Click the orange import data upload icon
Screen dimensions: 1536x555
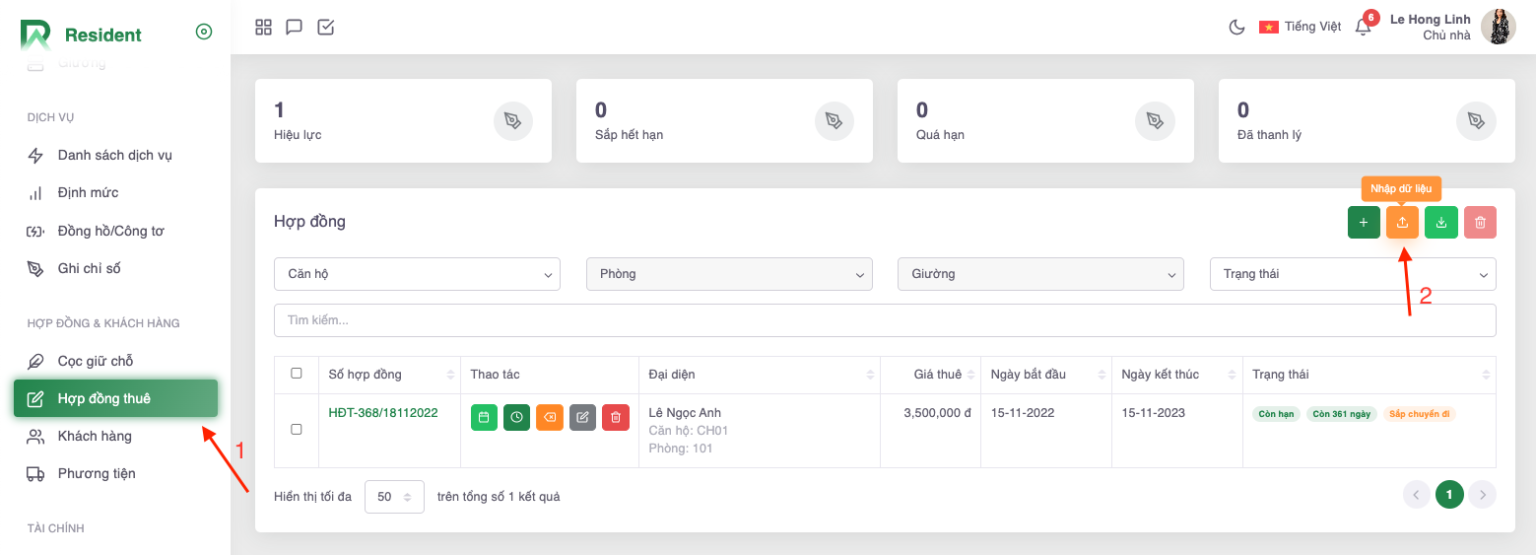[1402, 222]
